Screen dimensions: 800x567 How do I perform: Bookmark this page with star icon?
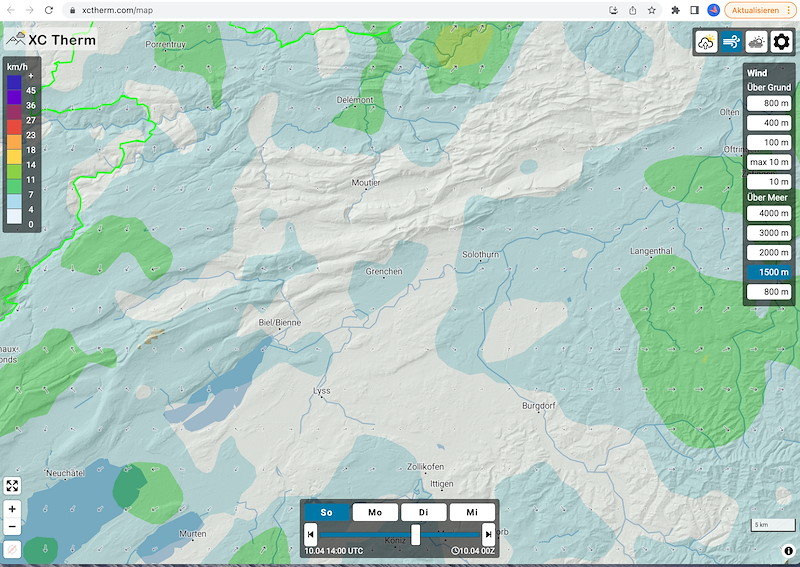(652, 10)
